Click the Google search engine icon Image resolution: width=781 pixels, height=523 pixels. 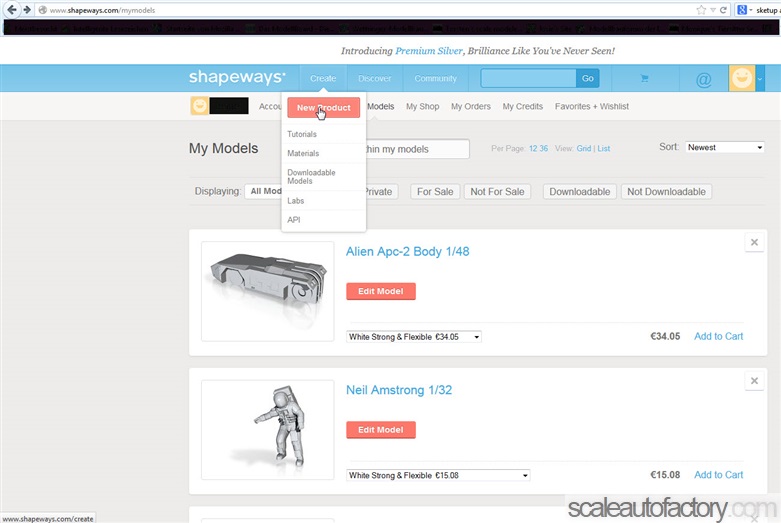[x=742, y=9]
